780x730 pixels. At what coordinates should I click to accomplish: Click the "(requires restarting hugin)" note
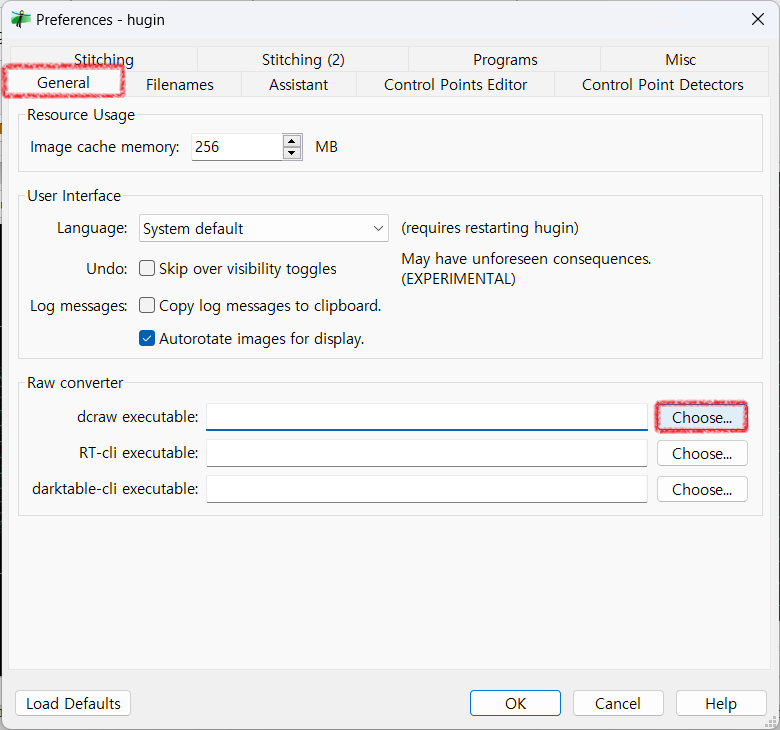point(490,228)
